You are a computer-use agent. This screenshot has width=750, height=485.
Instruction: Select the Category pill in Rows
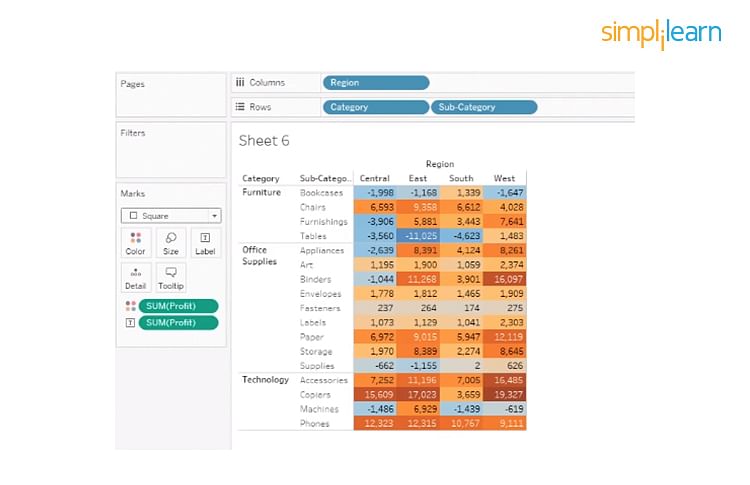point(376,107)
